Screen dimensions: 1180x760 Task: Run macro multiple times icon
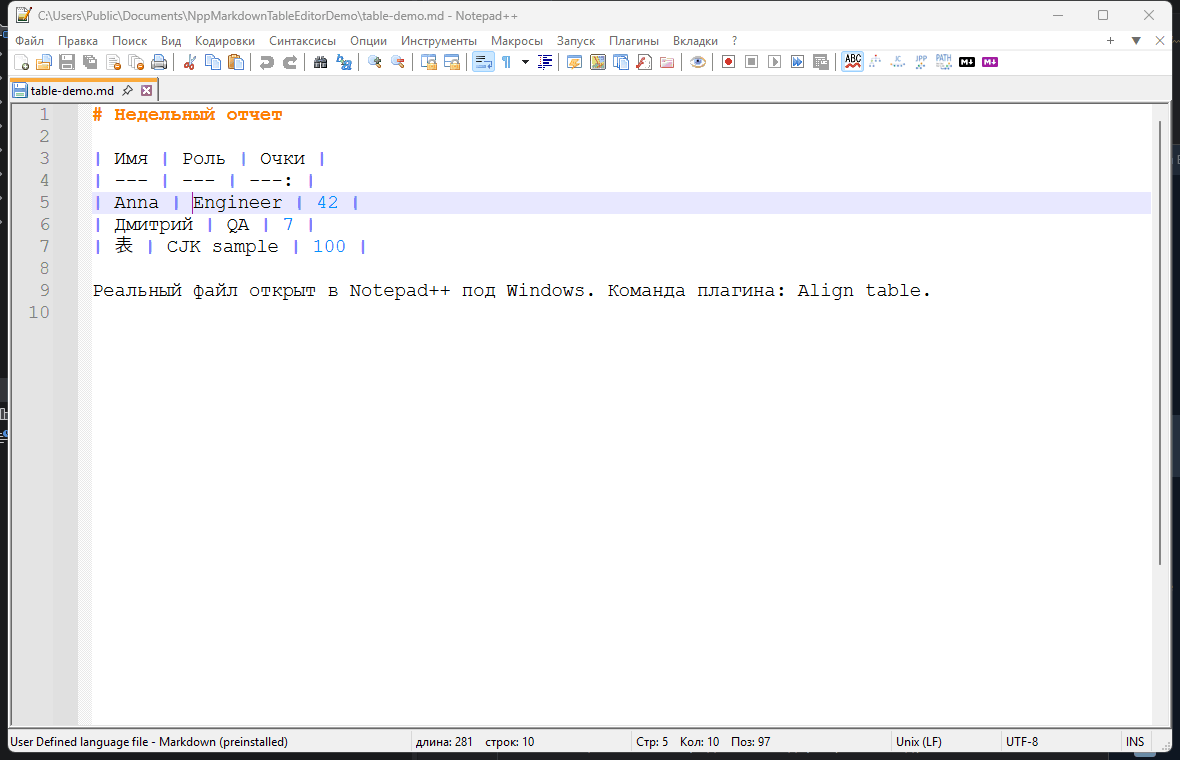tap(797, 62)
